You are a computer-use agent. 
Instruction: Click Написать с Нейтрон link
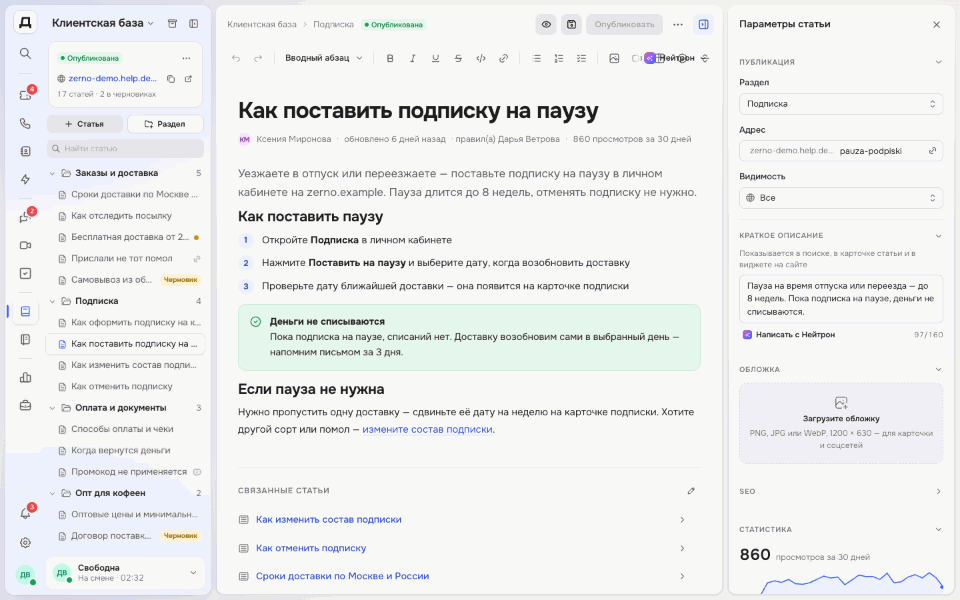coord(789,335)
